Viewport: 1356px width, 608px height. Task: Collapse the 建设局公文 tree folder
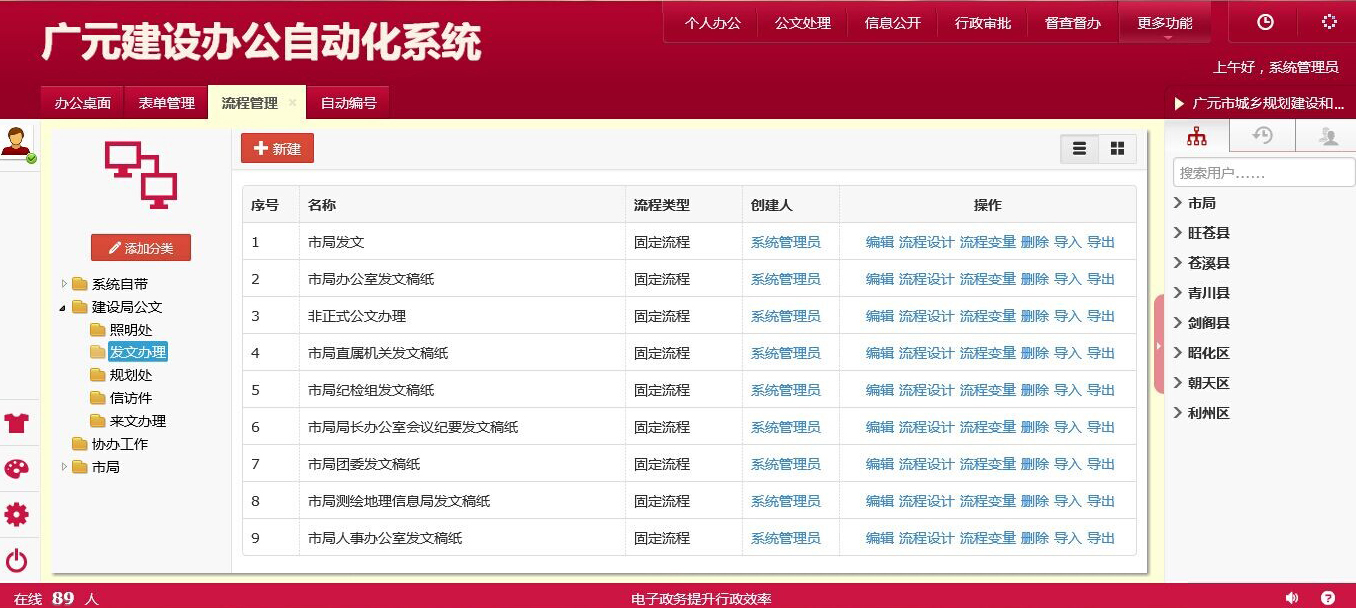[65, 307]
